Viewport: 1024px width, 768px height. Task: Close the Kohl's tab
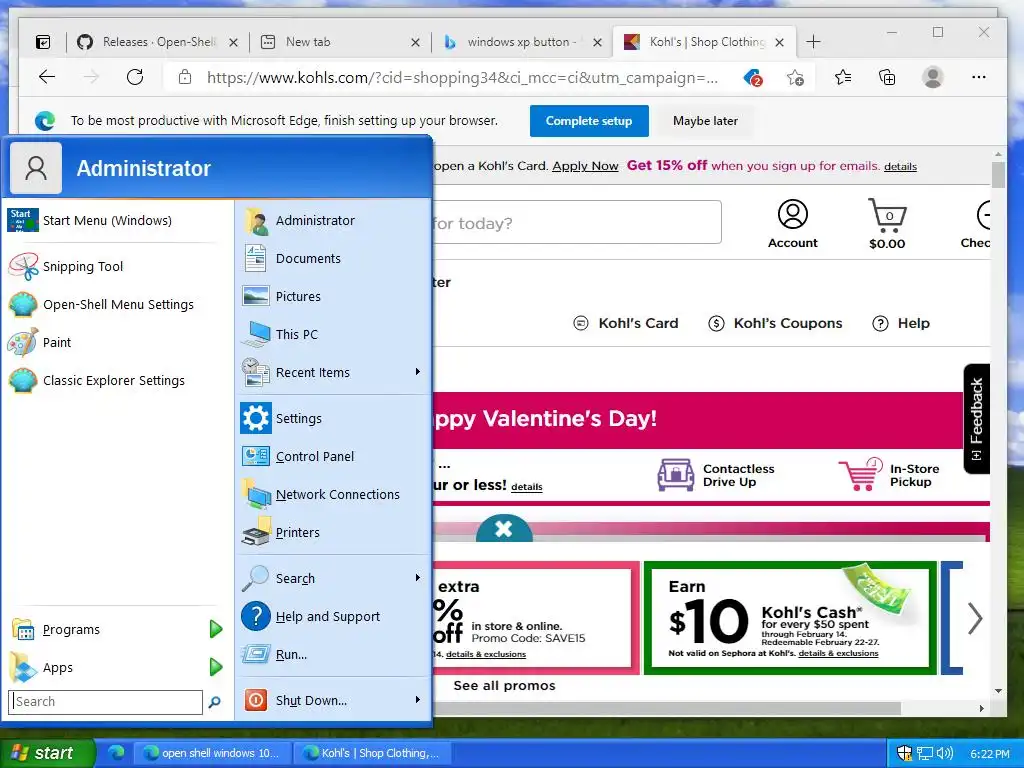[x=779, y=42]
